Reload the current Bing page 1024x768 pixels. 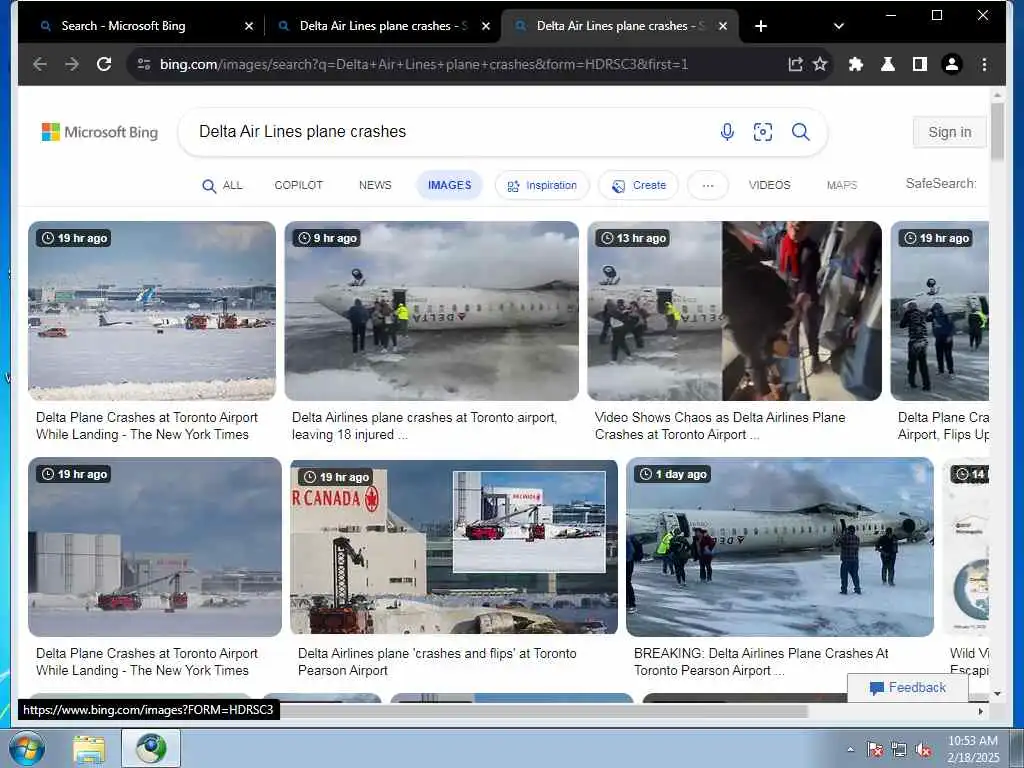click(104, 64)
